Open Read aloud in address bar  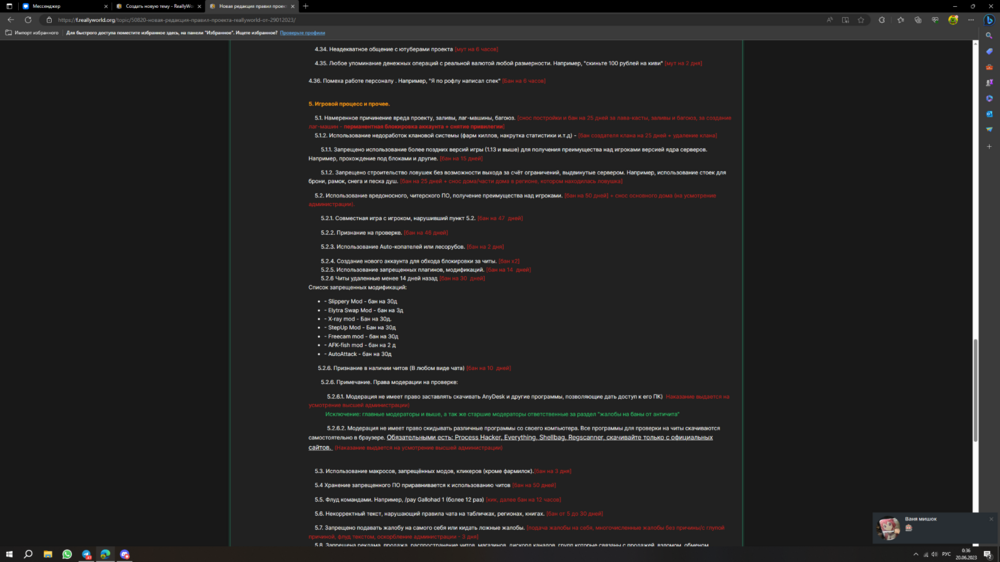(830, 20)
